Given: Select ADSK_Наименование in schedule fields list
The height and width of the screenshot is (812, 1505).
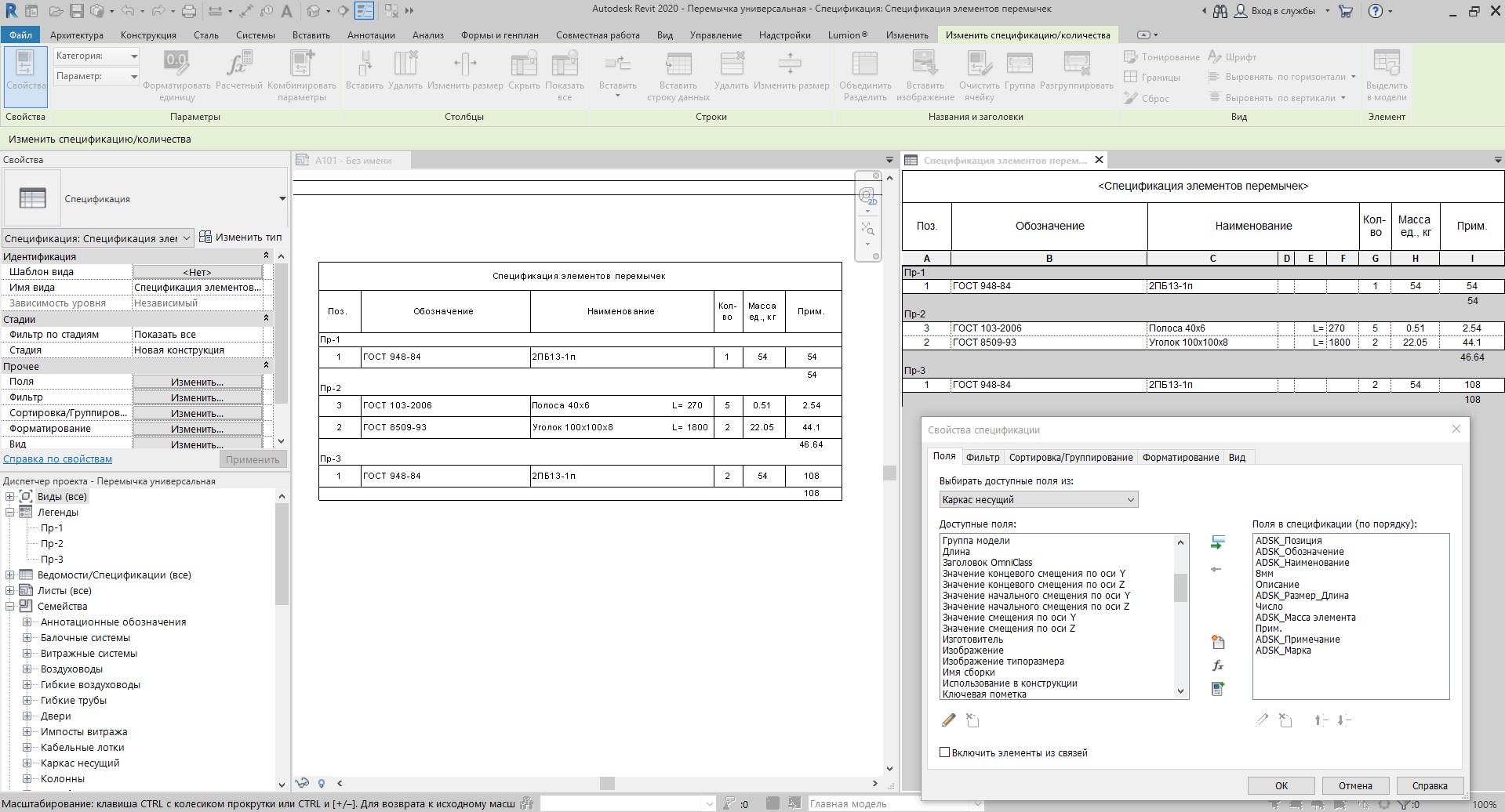Looking at the screenshot, I should click(x=1302, y=563).
